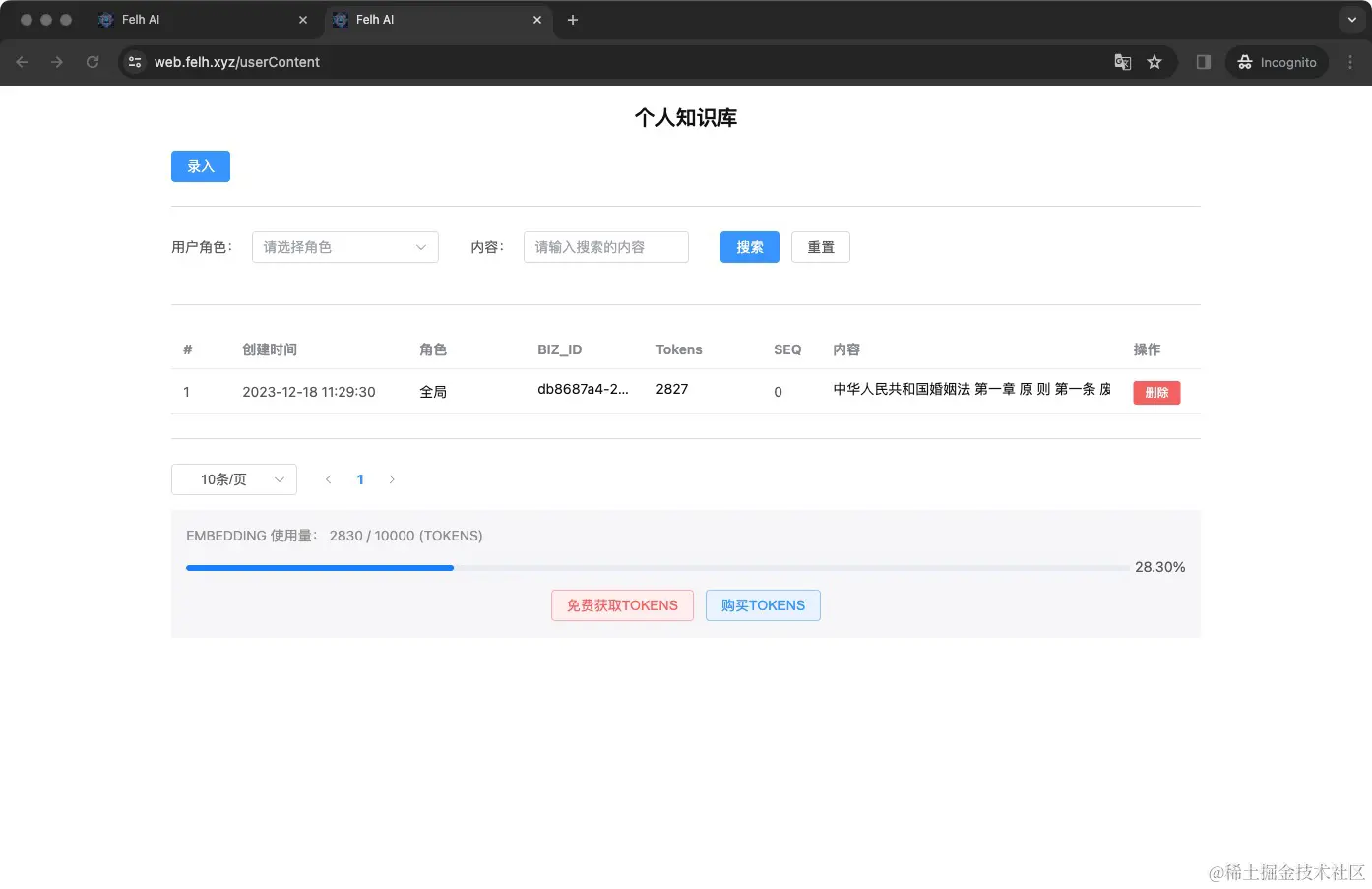Click the previous page left chevron
The height and width of the screenshot is (889, 1372).
pos(329,479)
